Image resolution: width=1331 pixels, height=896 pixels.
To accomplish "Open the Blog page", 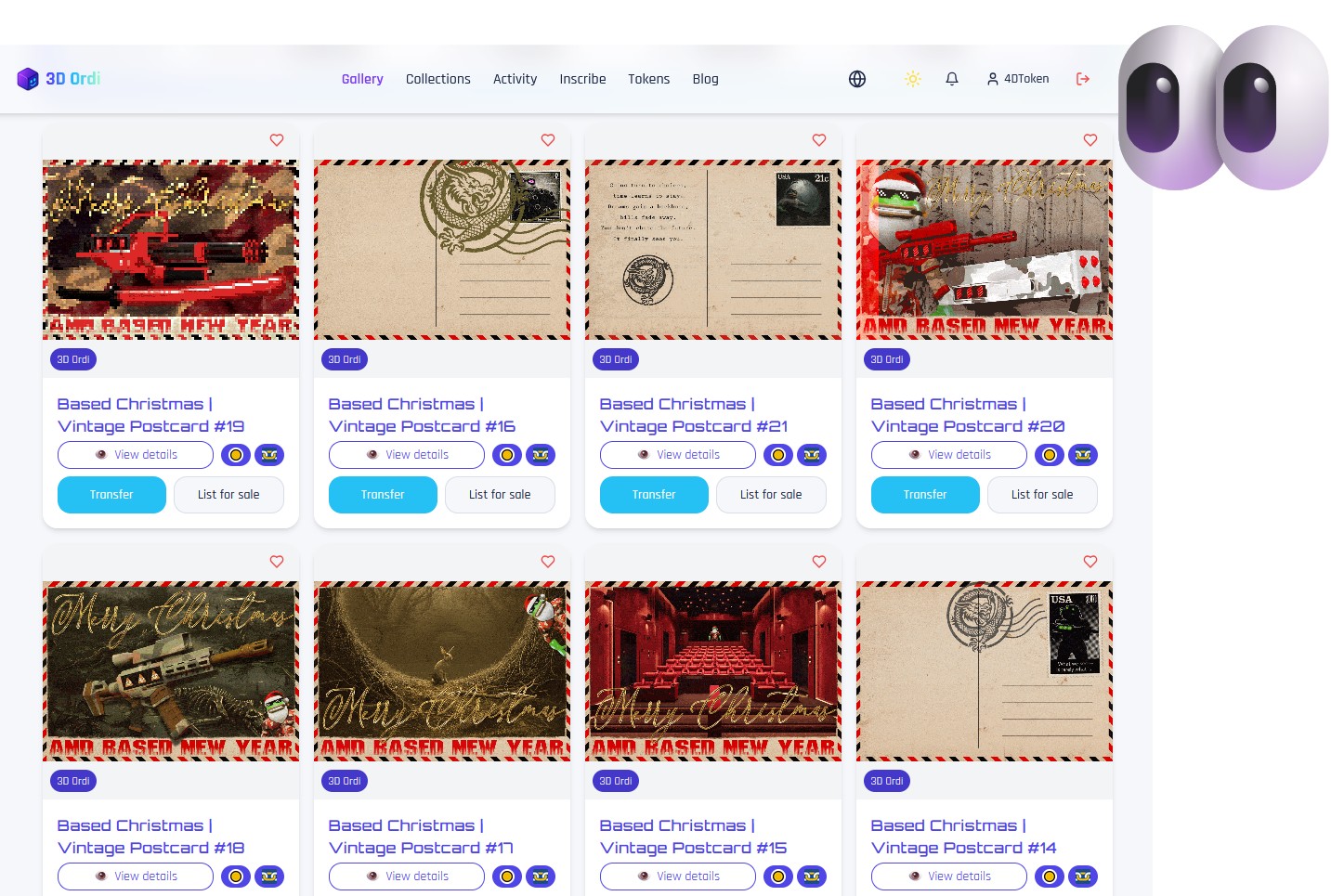I will [x=706, y=79].
